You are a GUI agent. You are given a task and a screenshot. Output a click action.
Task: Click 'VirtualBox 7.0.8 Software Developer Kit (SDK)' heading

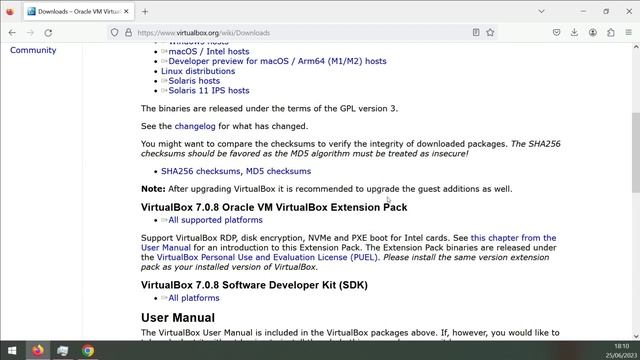[254, 285]
